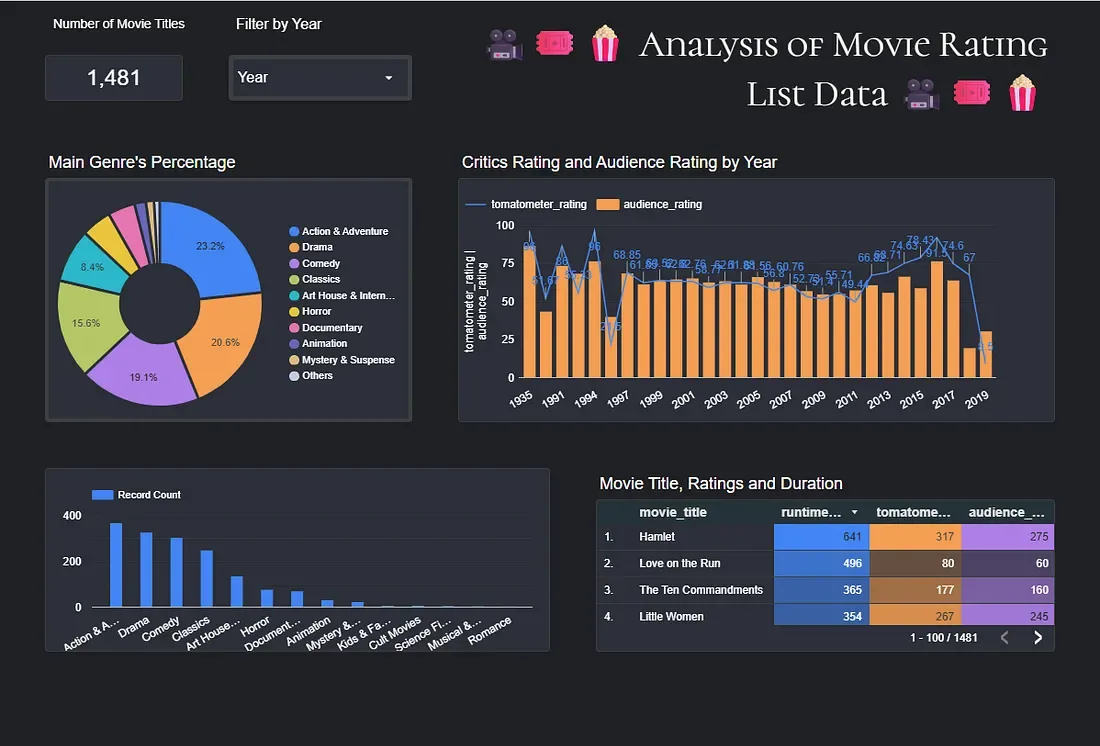Click the 20.6% orange pie slice
Image resolution: width=1100 pixels, height=746 pixels.
226,342
